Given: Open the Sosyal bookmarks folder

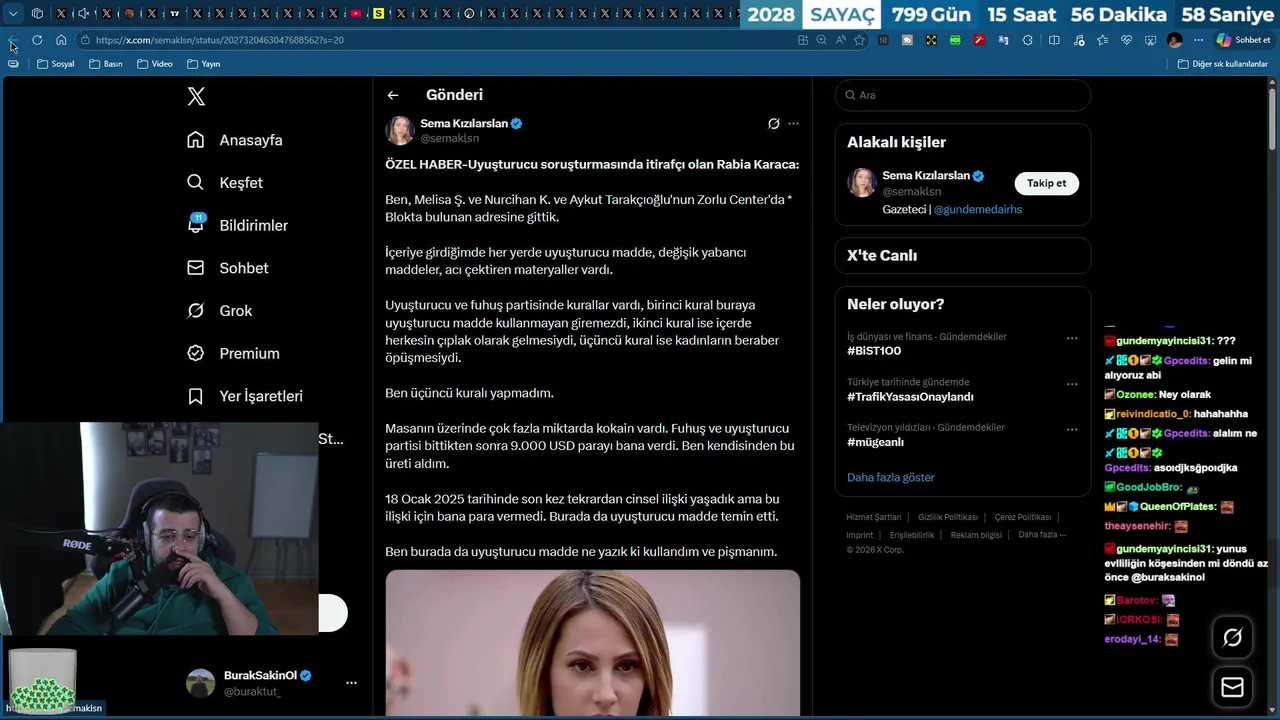Looking at the screenshot, I should [55, 64].
